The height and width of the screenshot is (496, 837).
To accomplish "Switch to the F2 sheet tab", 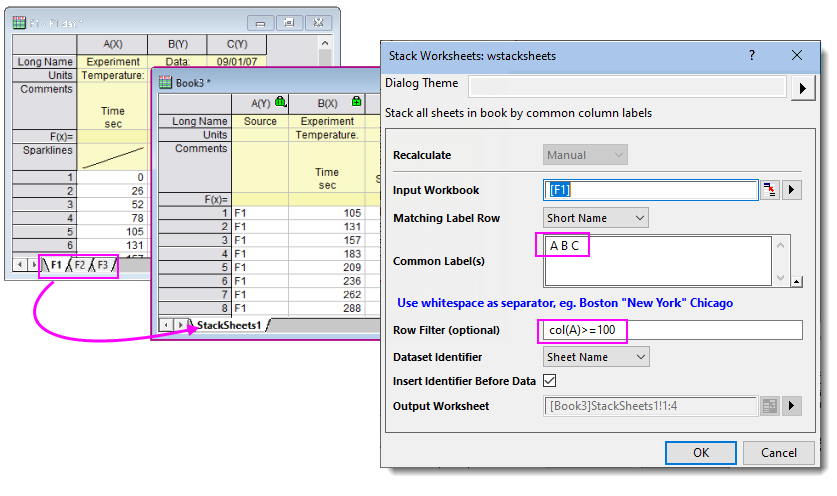I will 80,265.
